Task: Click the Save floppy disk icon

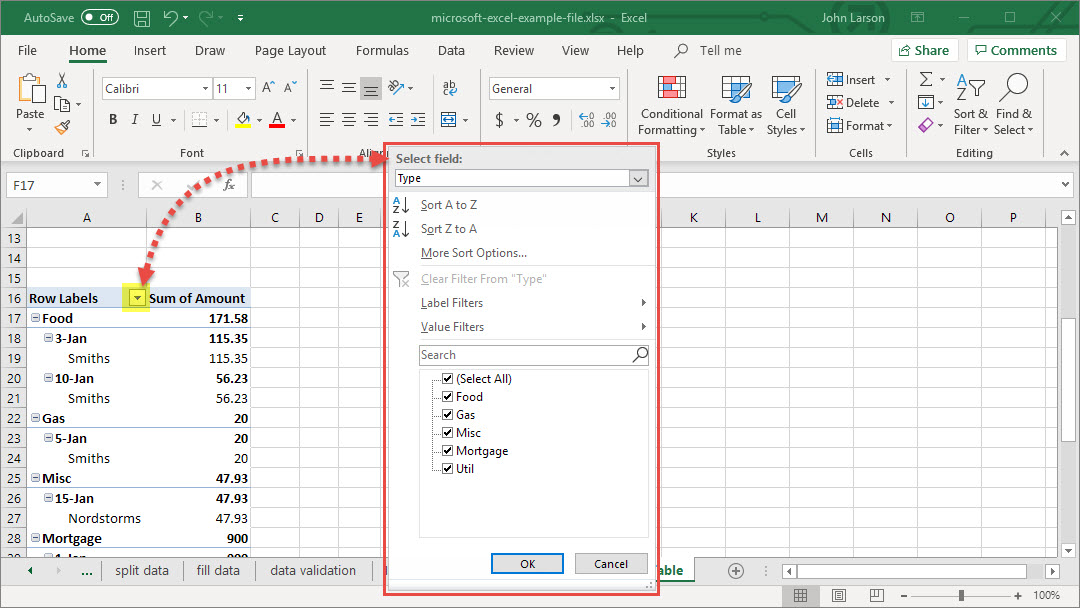Action: (x=142, y=18)
